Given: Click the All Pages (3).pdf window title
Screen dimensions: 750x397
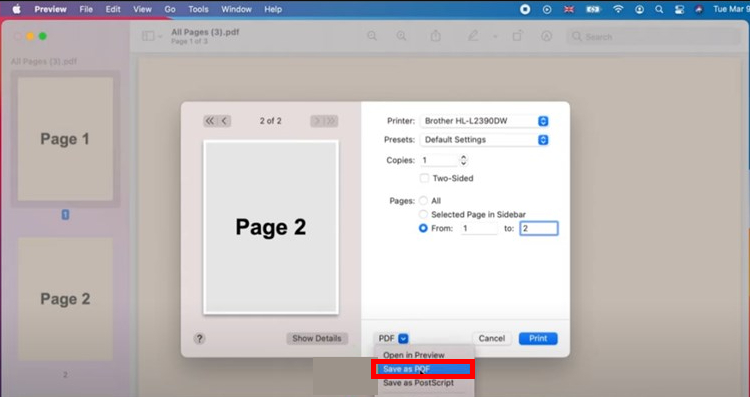Looking at the screenshot, I should (205, 32).
